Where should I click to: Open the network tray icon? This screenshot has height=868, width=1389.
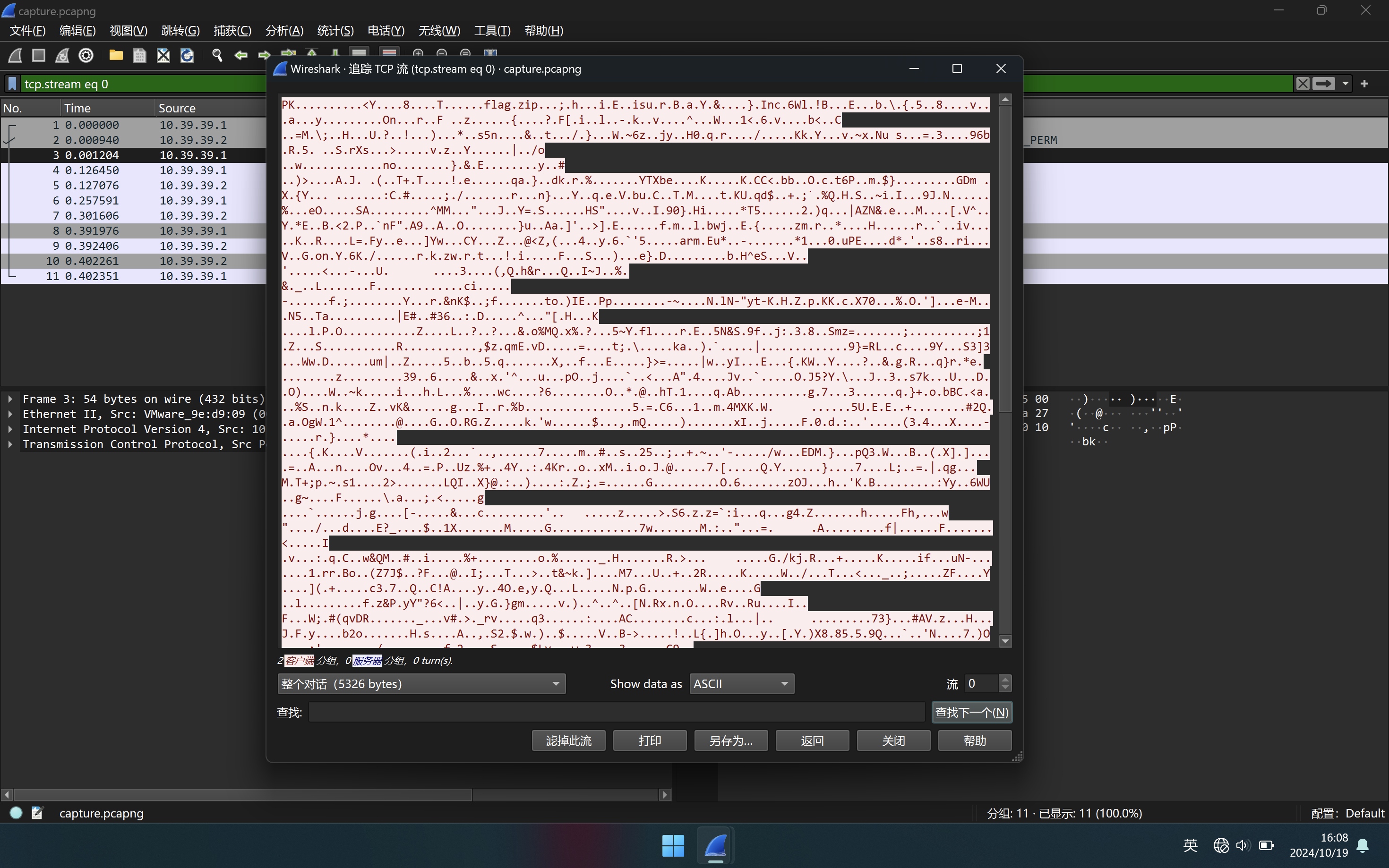(x=1221, y=846)
